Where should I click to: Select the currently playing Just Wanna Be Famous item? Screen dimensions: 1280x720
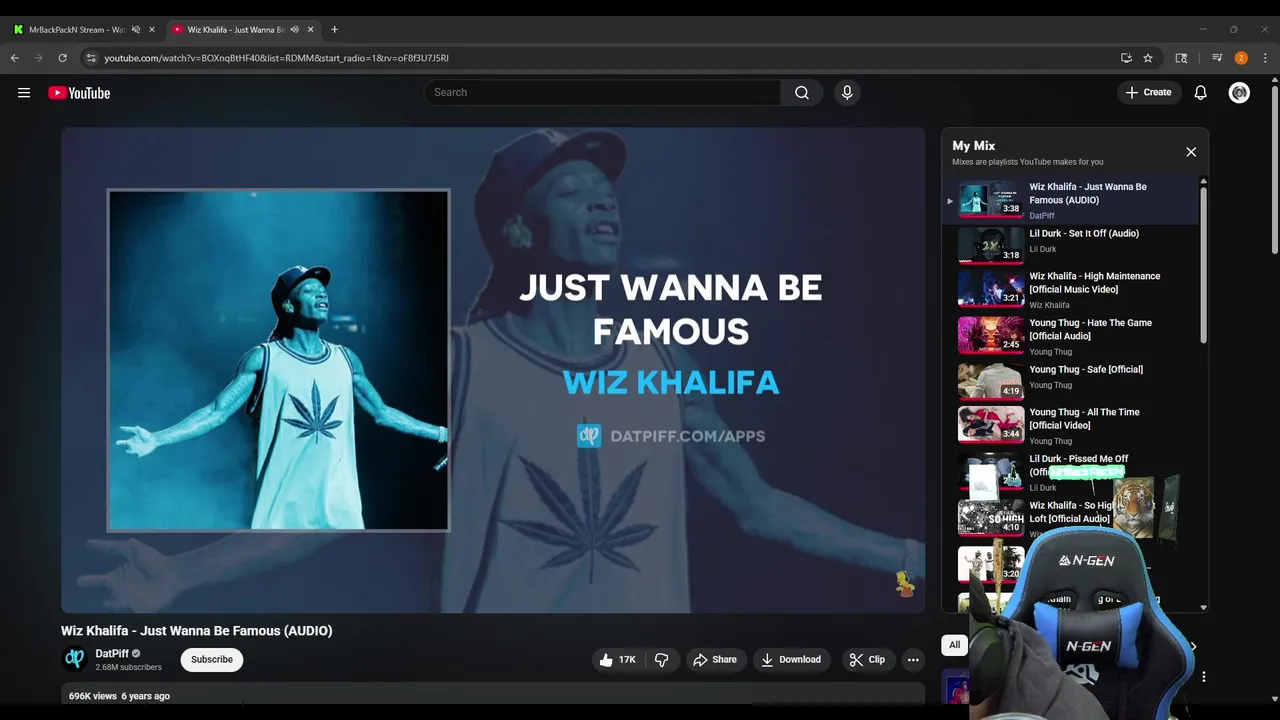click(x=1070, y=200)
